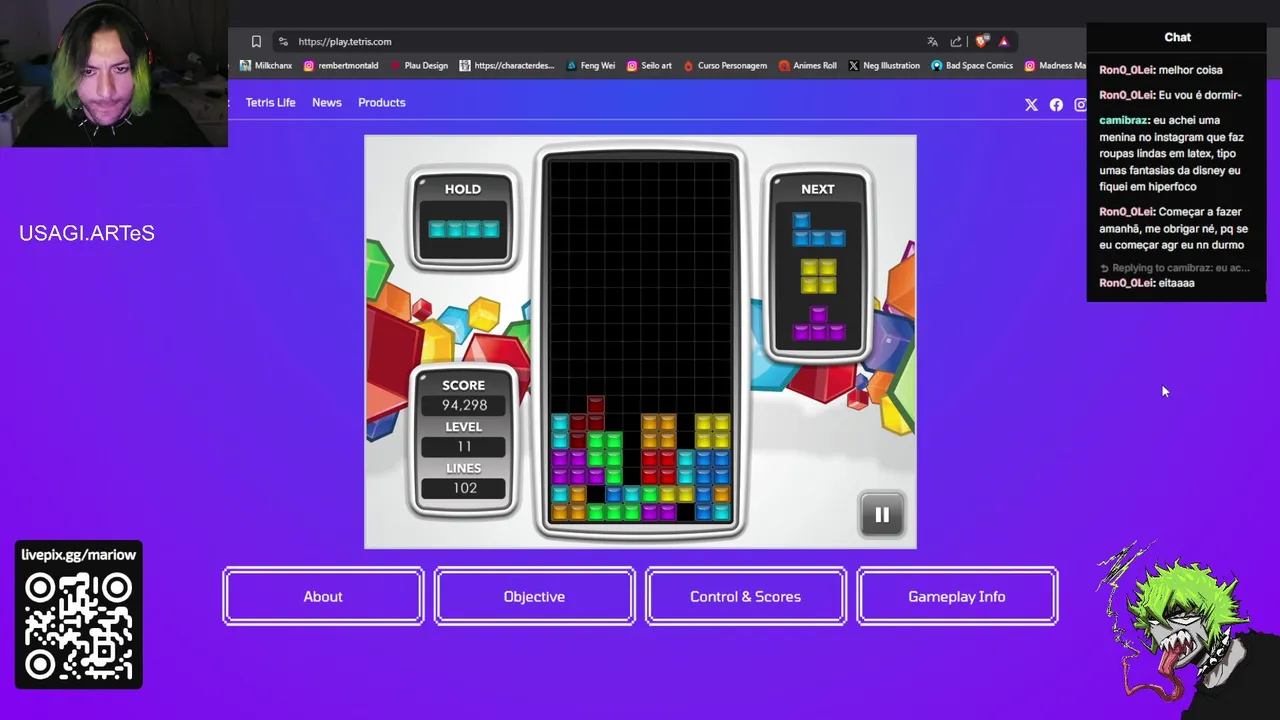Viewport: 1280px width, 720px height.
Task: Click the level value 11
Action: coord(463,446)
